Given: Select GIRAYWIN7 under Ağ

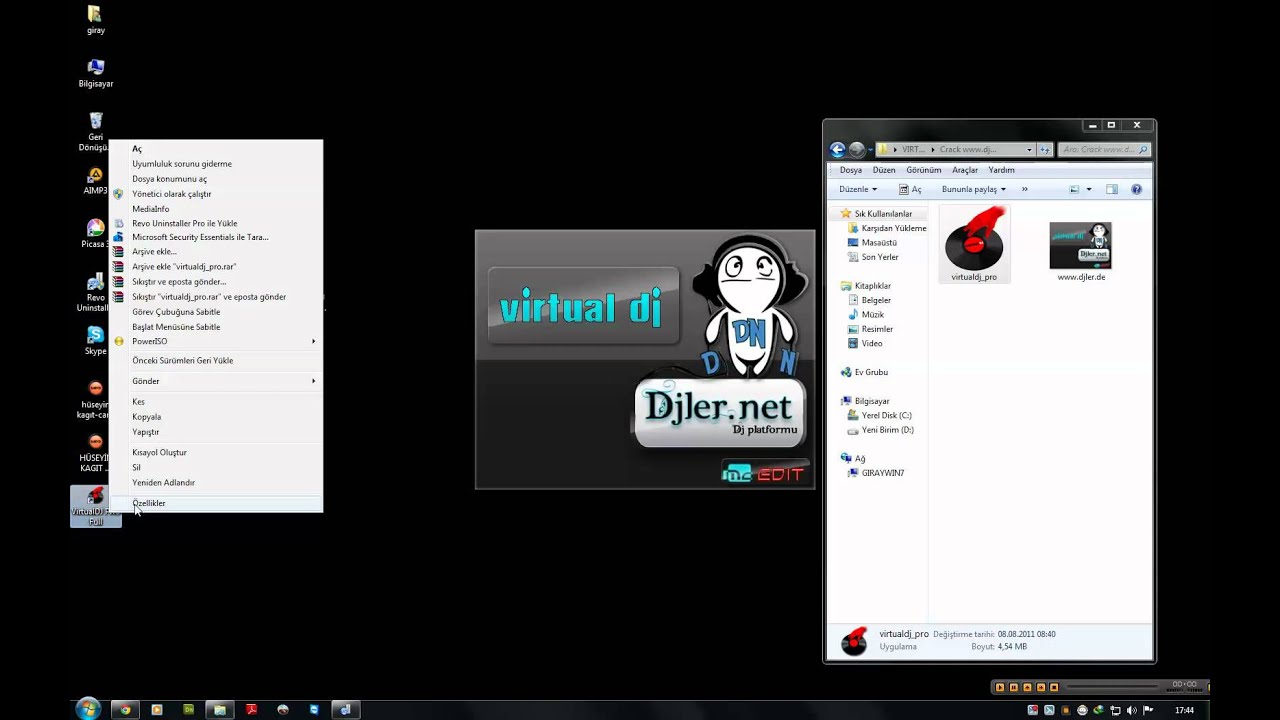Looking at the screenshot, I should click(x=875, y=473).
